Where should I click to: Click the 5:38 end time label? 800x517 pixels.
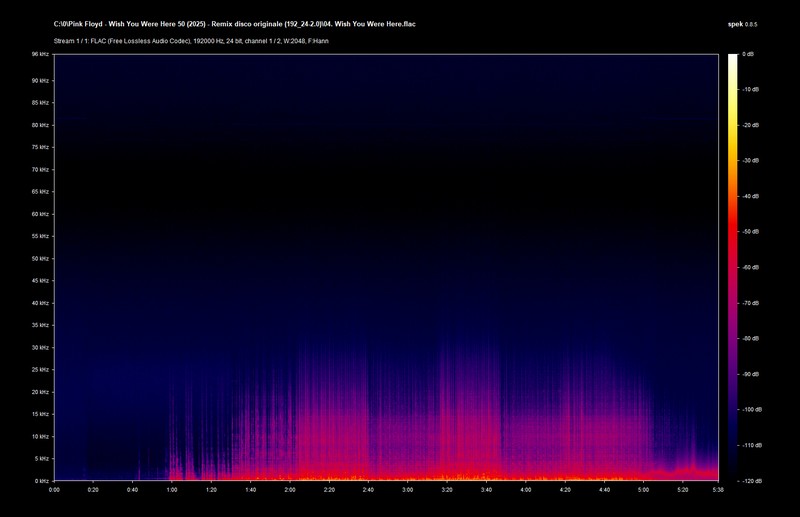tap(718, 490)
